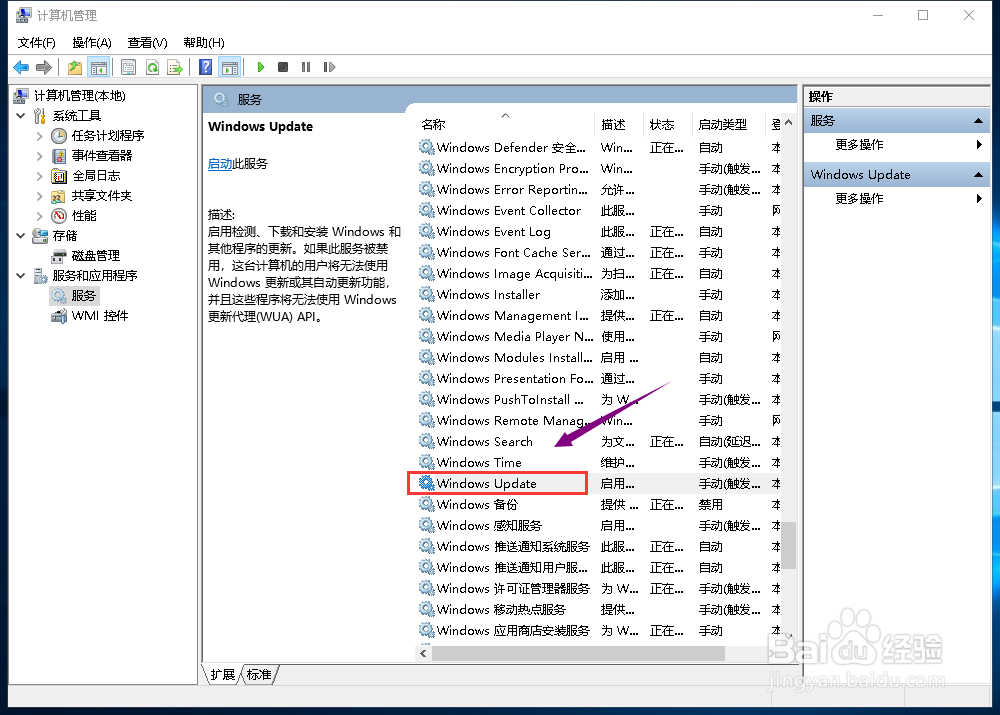Switch to the 扩展 tab
The width and height of the screenshot is (1000, 715).
coord(223,675)
